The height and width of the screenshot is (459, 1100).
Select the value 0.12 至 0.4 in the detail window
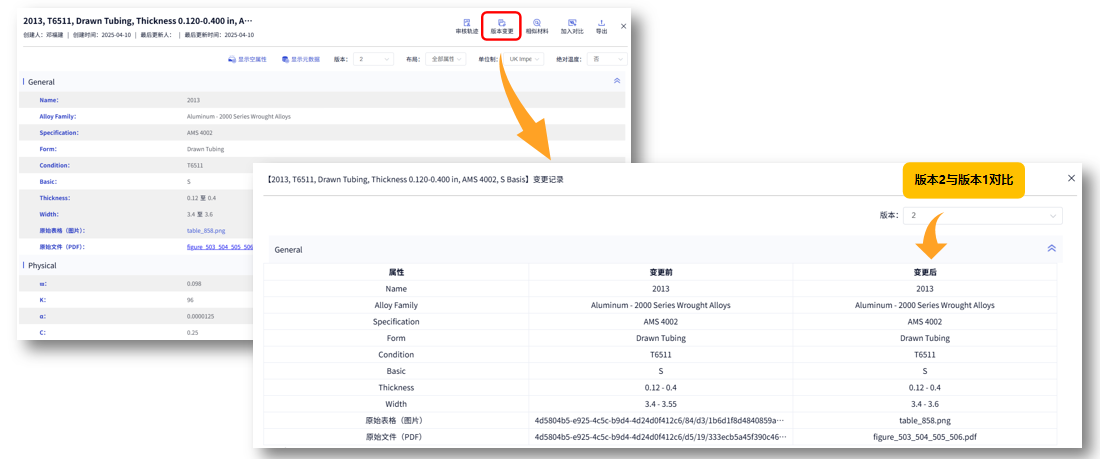coord(200,198)
